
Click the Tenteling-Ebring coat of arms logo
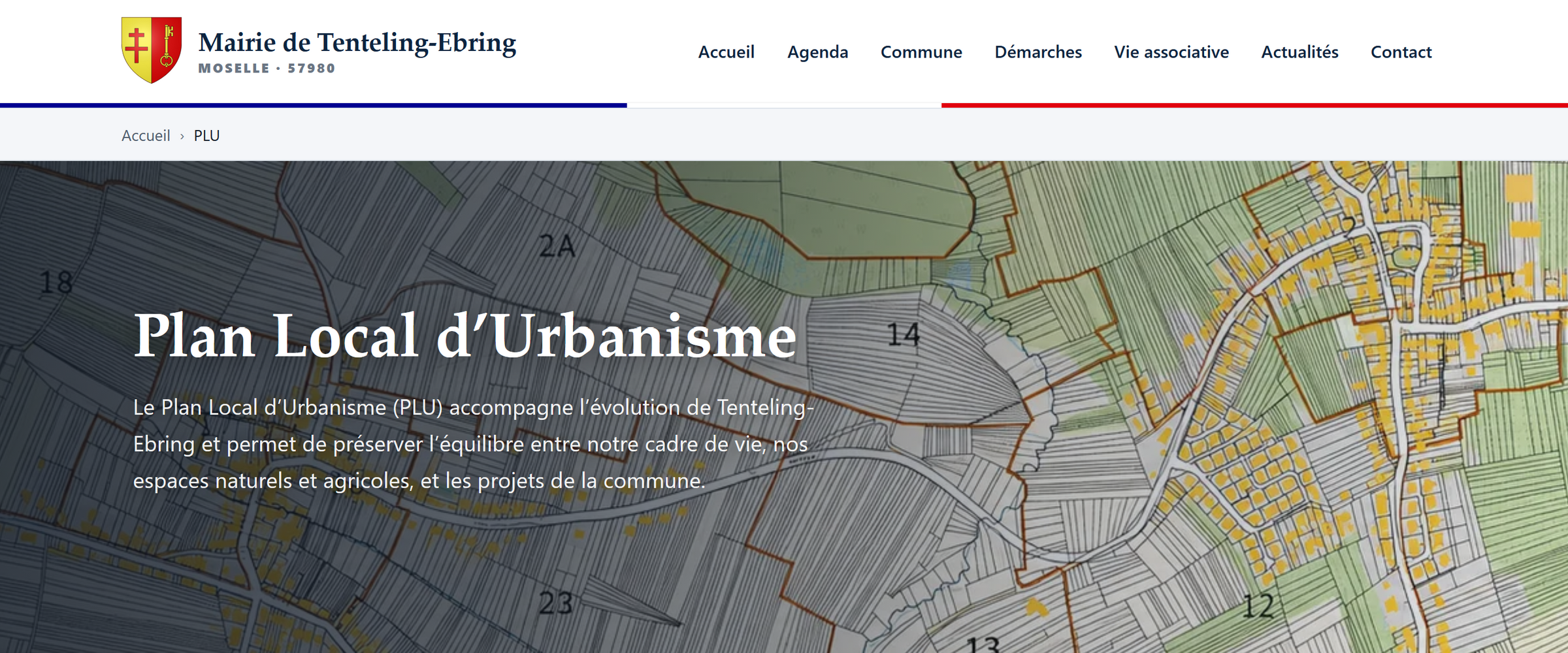coord(152,50)
